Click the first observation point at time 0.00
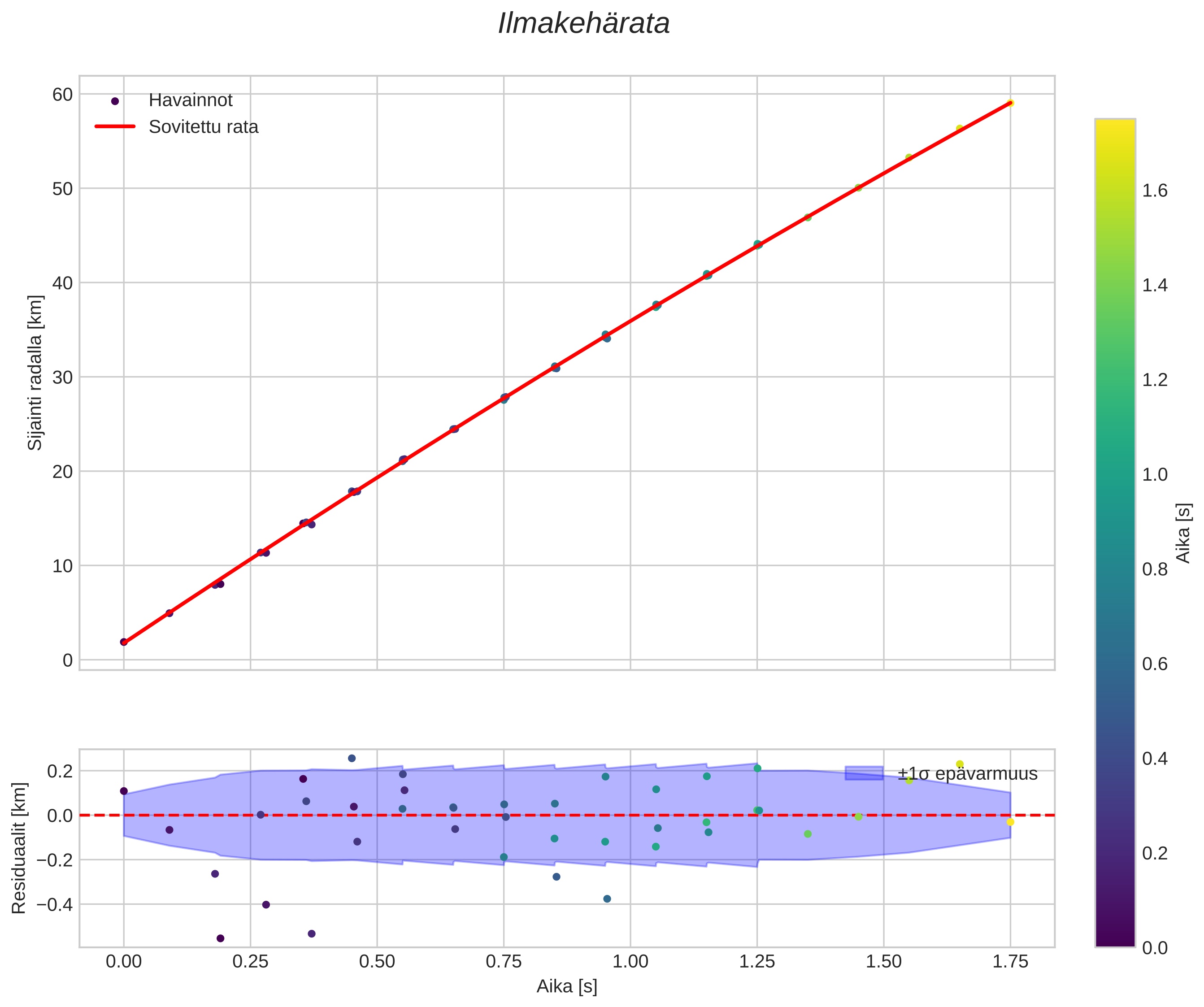The height and width of the screenshot is (1007, 1204). [x=124, y=642]
